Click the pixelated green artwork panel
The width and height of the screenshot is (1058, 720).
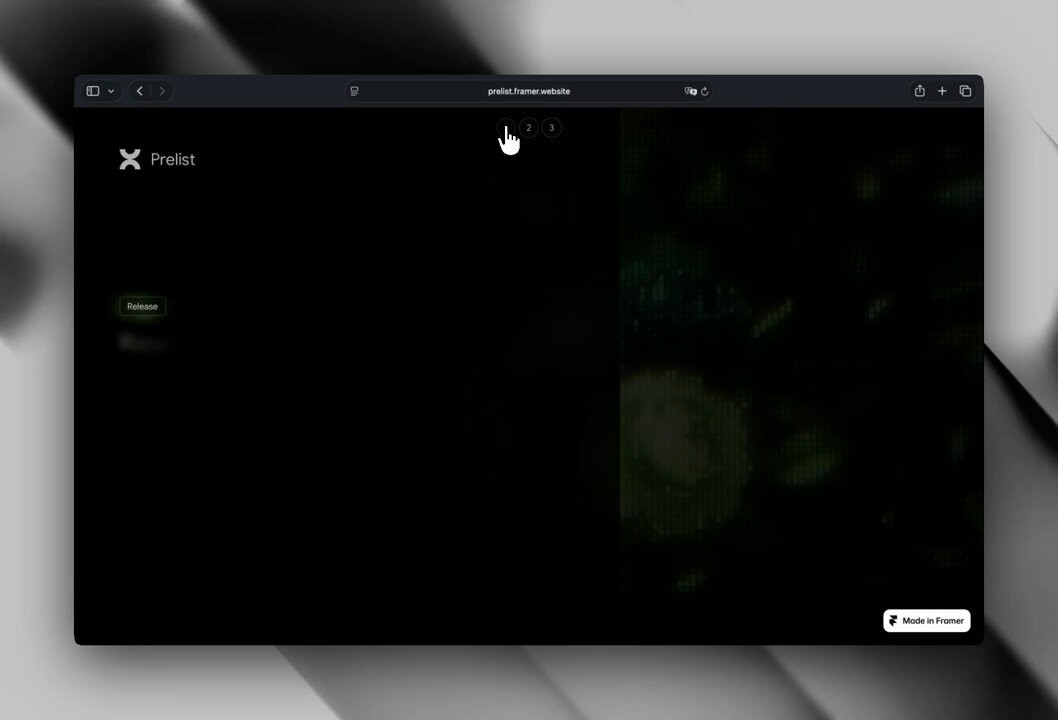tap(801, 375)
